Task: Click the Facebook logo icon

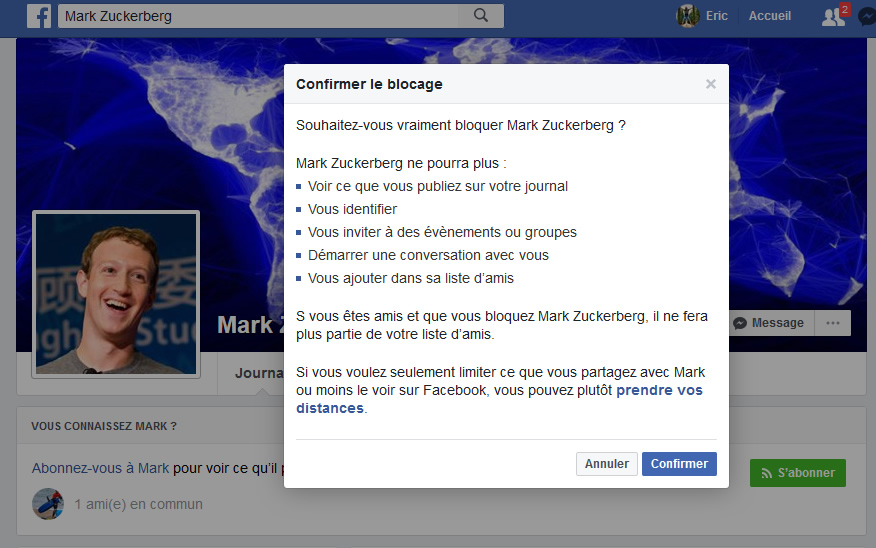Action: pos(39,16)
